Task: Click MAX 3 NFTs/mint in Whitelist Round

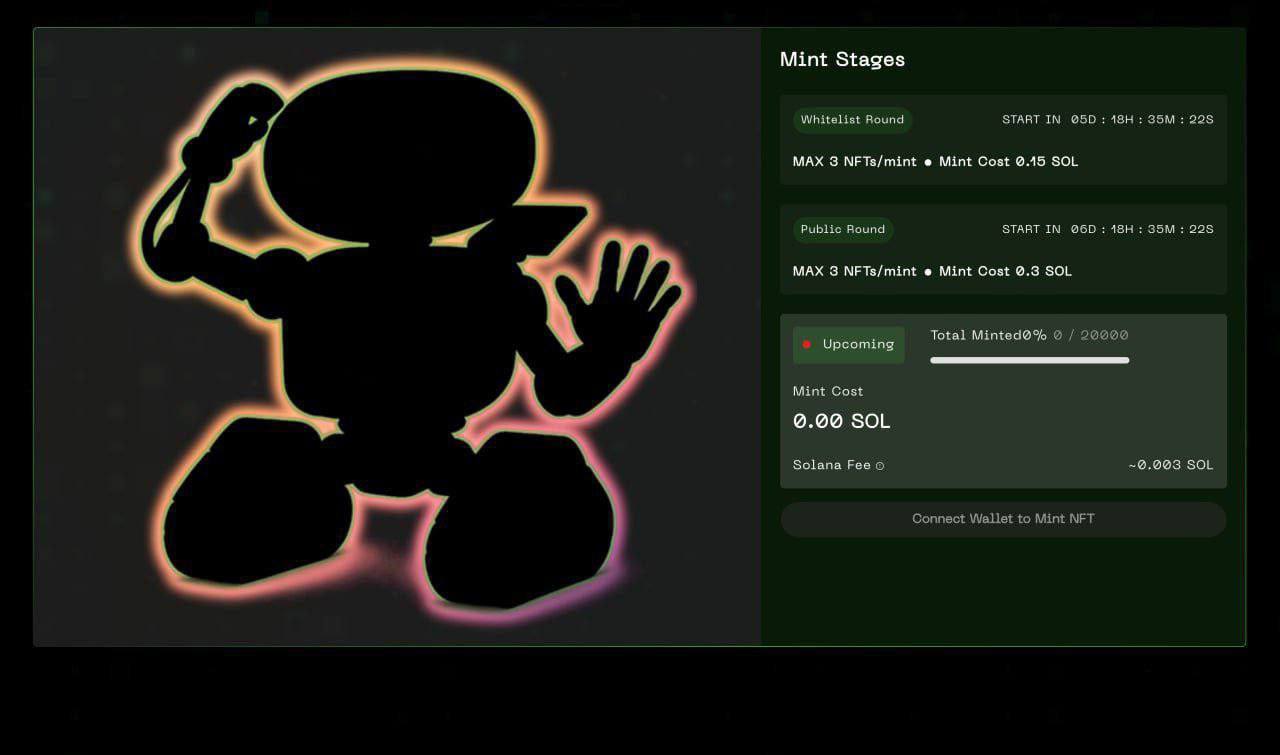Action: tap(855, 162)
